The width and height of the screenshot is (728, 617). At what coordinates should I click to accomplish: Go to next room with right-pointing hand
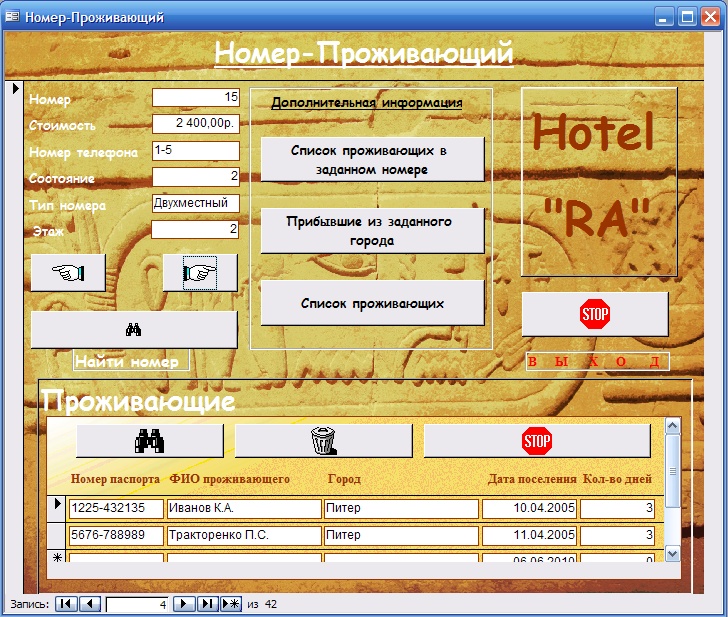click(x=200, y=273)
